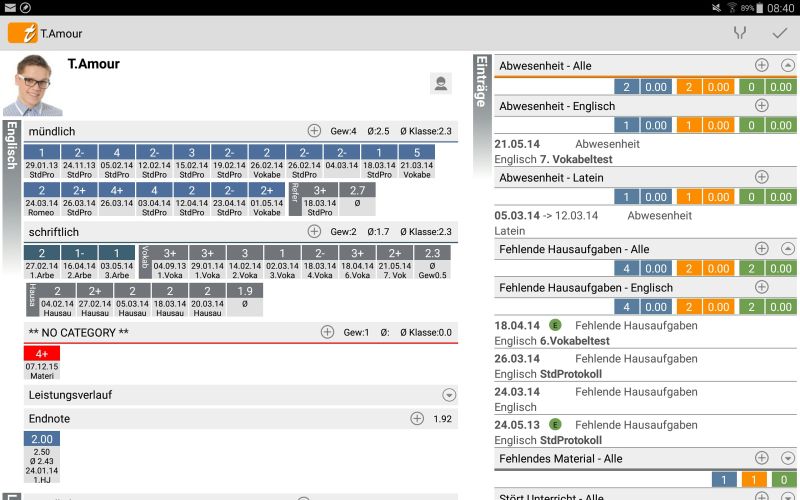Add entry to Fehlende Hausaufgaben - Alle
This screenshot has width=800, height=500.
pos(761,248)
